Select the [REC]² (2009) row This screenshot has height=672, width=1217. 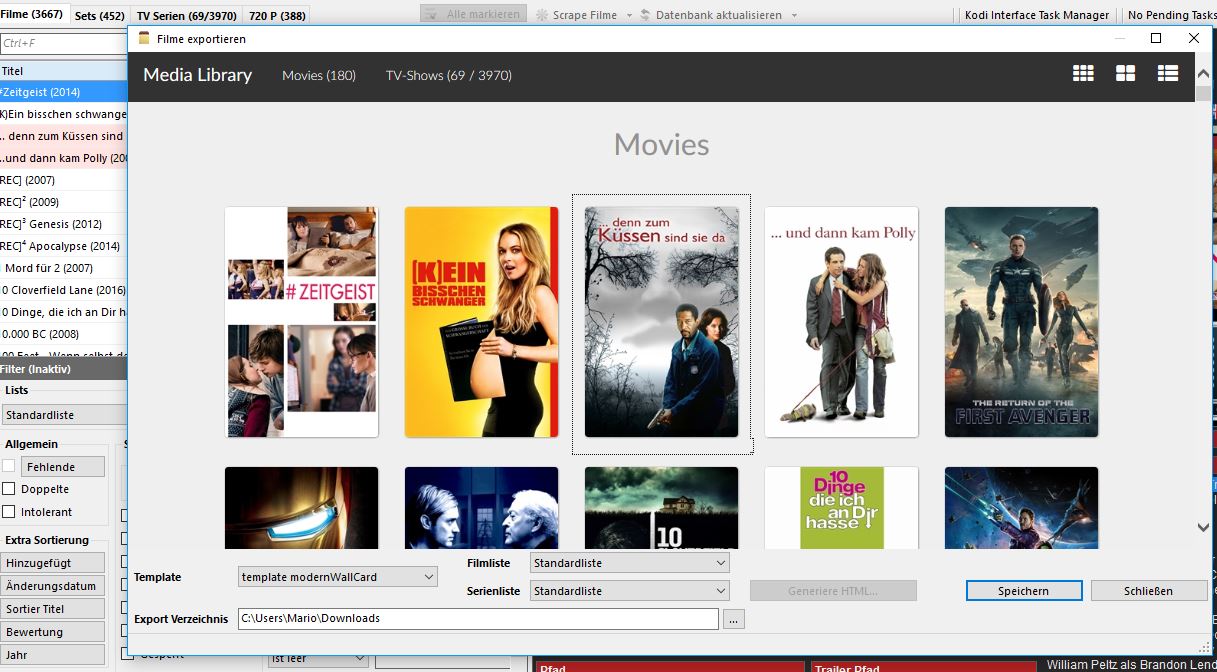pyautogui.click(x=64, y=202)
